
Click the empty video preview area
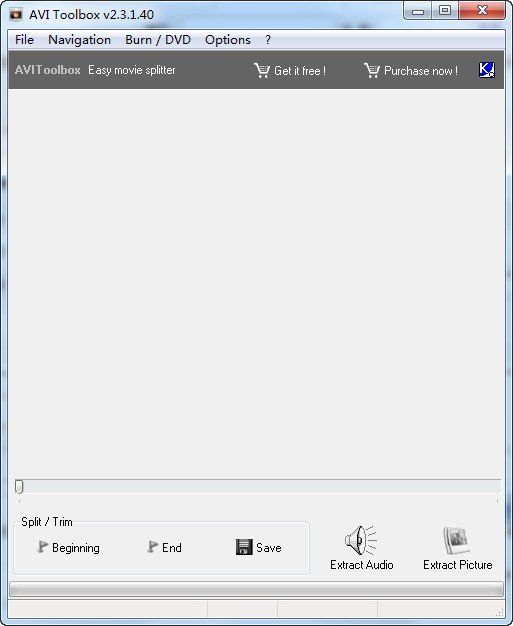256,283
